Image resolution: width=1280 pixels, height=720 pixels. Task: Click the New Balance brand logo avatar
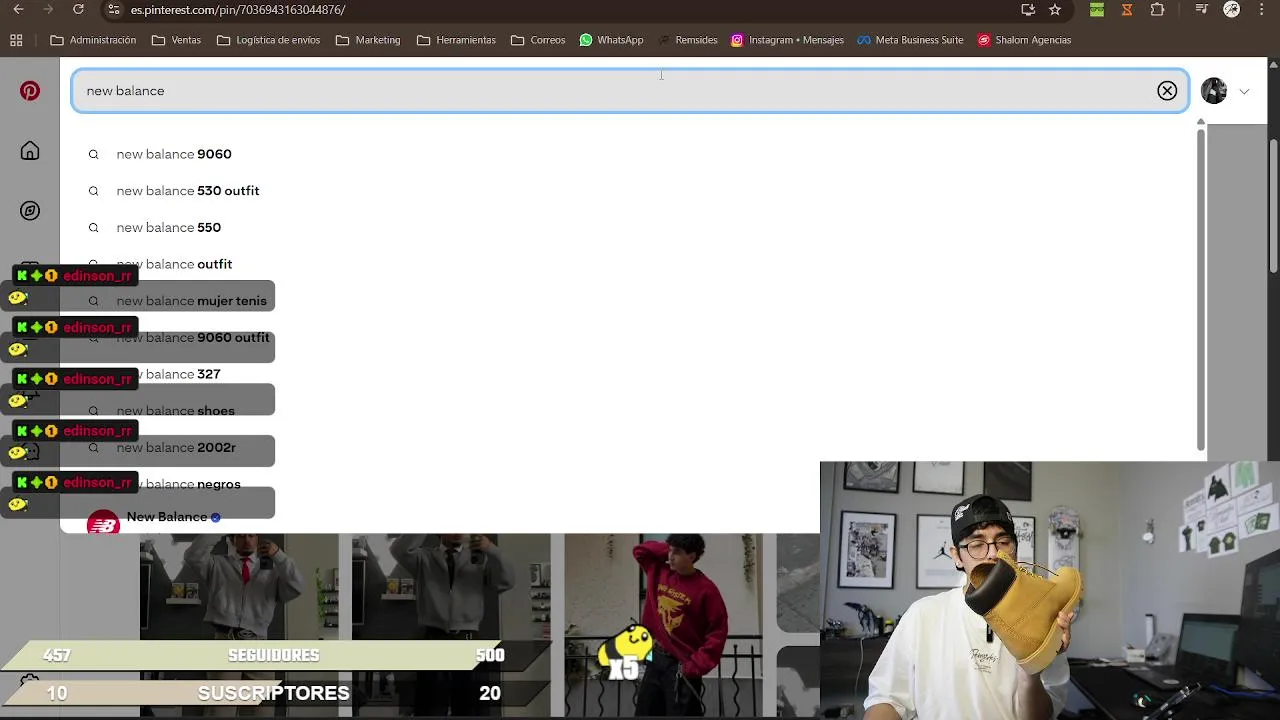tap(103, 522)
